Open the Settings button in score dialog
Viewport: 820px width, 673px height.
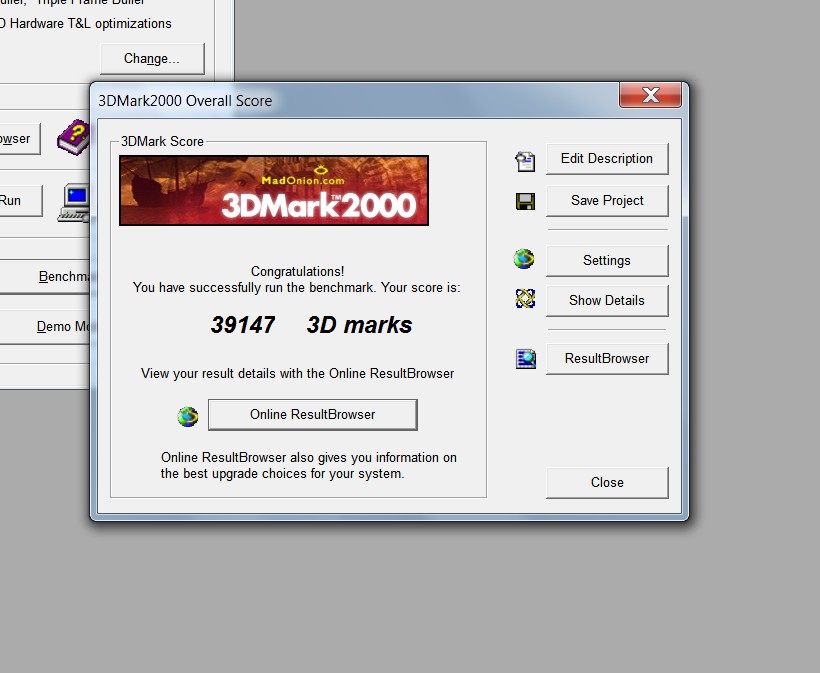click(x=607, y=260)
